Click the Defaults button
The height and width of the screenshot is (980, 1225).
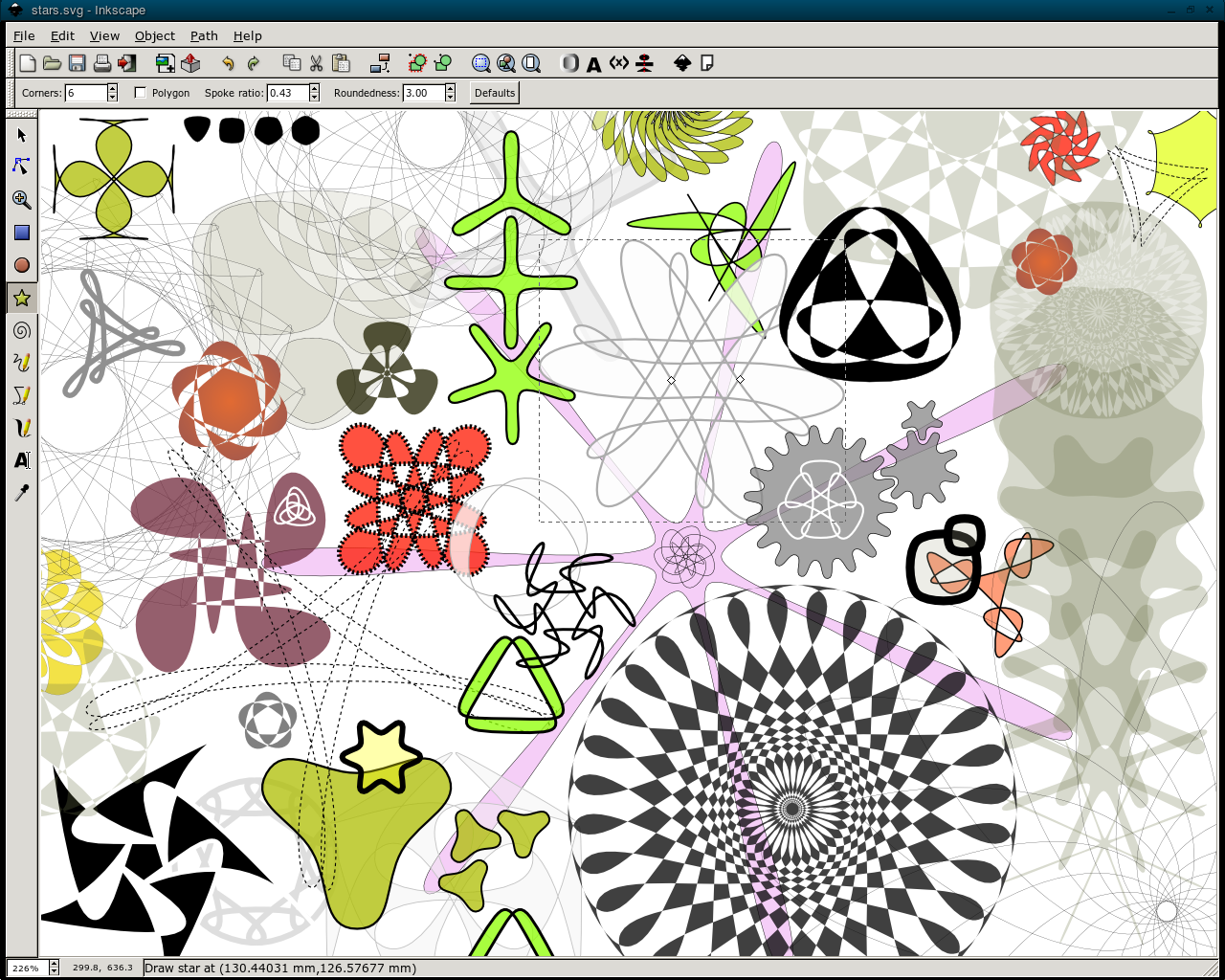click(493, 92)
